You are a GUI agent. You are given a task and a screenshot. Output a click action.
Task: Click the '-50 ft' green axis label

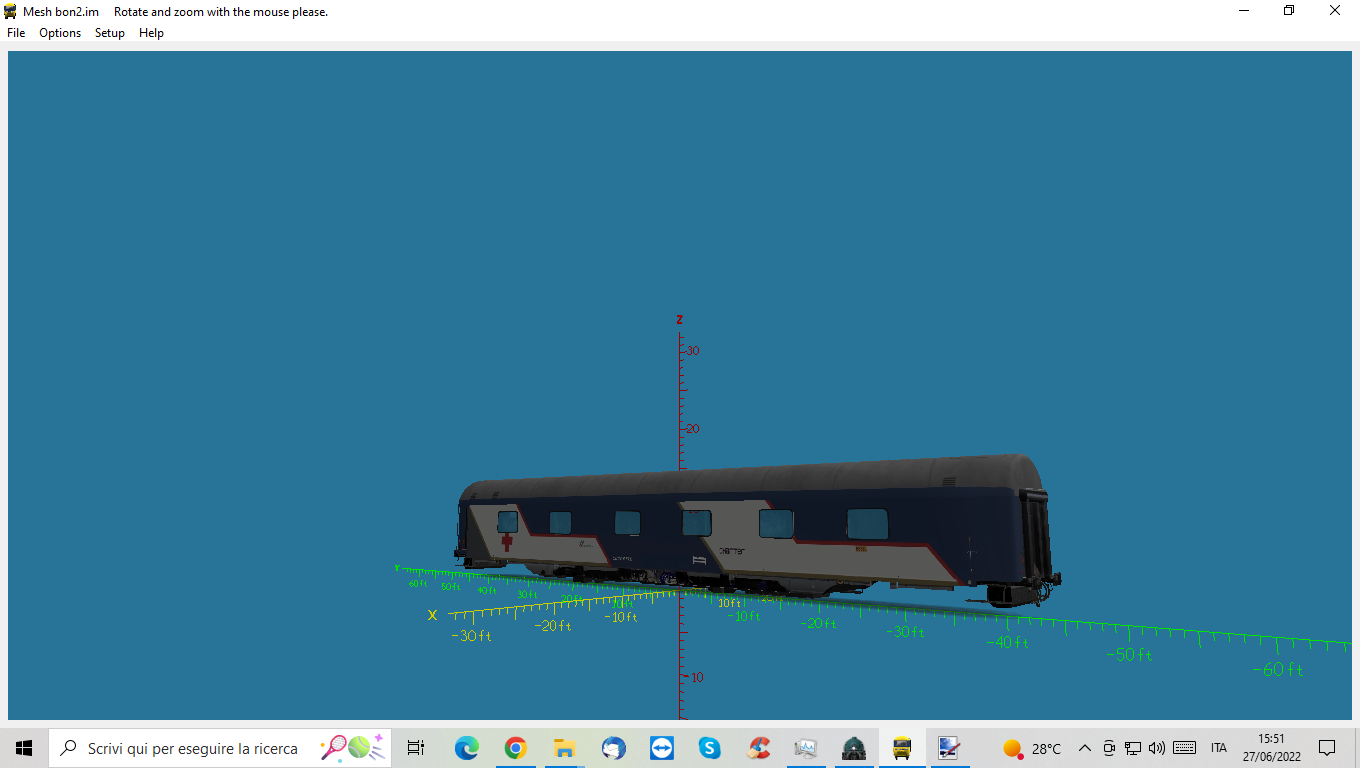pos(1129,655)
